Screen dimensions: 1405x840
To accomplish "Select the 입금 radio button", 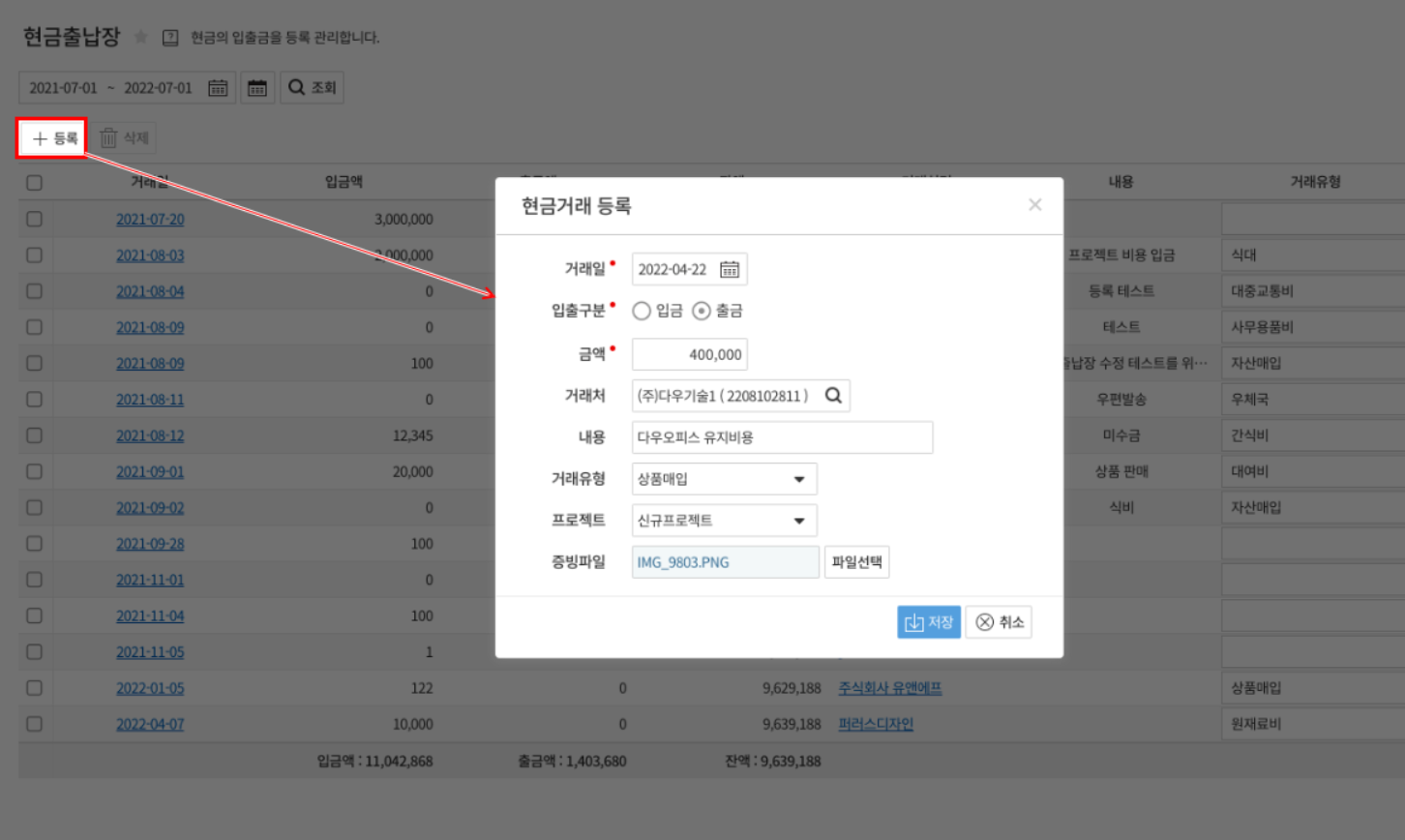I will pyautogui.click(x=642, y=311).
